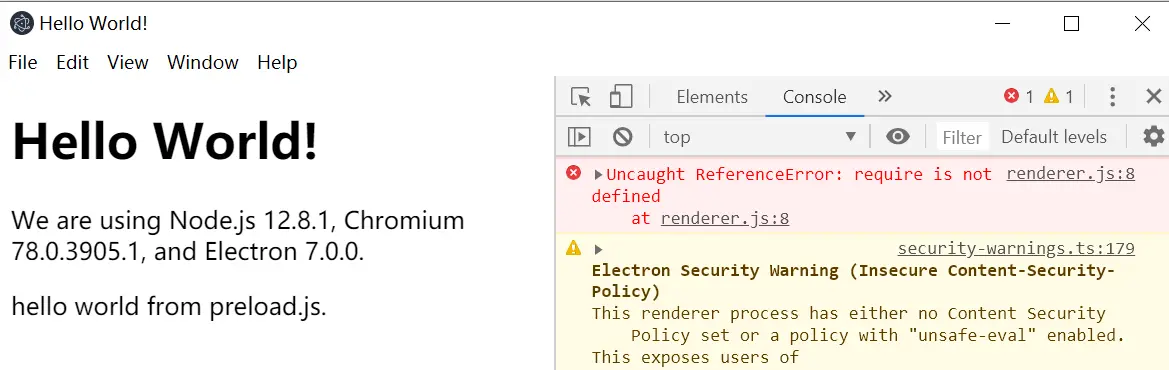Open the View menu
This screenshot has width=1169, height=370.
click(x=127, y=63)
